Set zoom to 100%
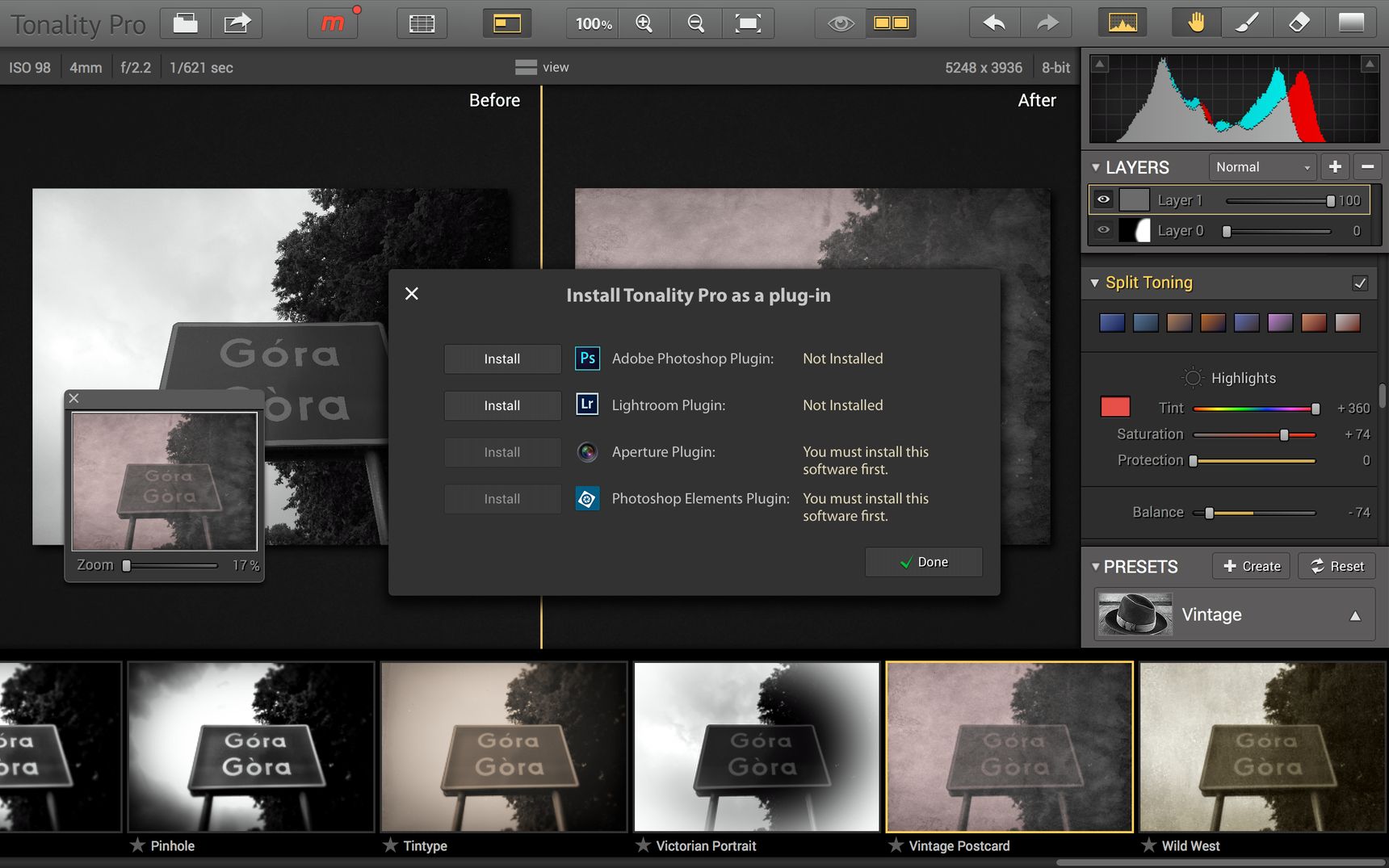Image resolution: width=1389 pixels, height=868 pixels. pyautogui.click(x=594, y=23)
